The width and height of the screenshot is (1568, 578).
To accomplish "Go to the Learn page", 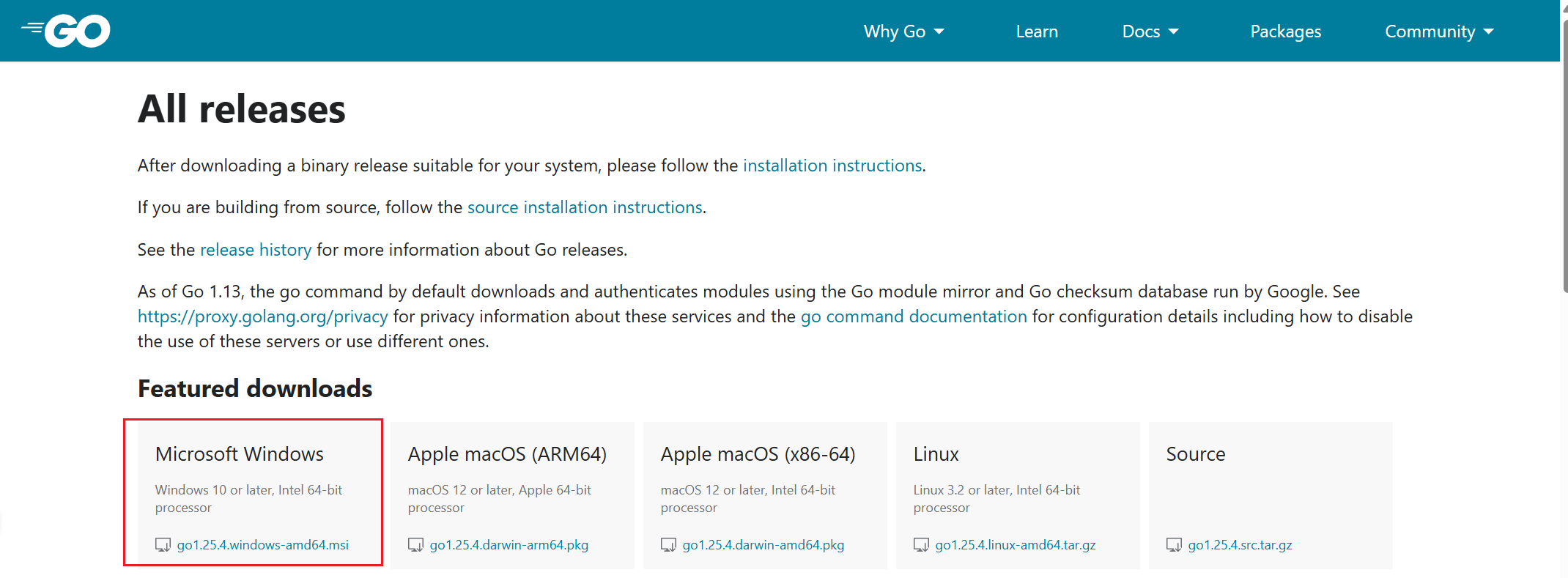I will coord(1037,32).
